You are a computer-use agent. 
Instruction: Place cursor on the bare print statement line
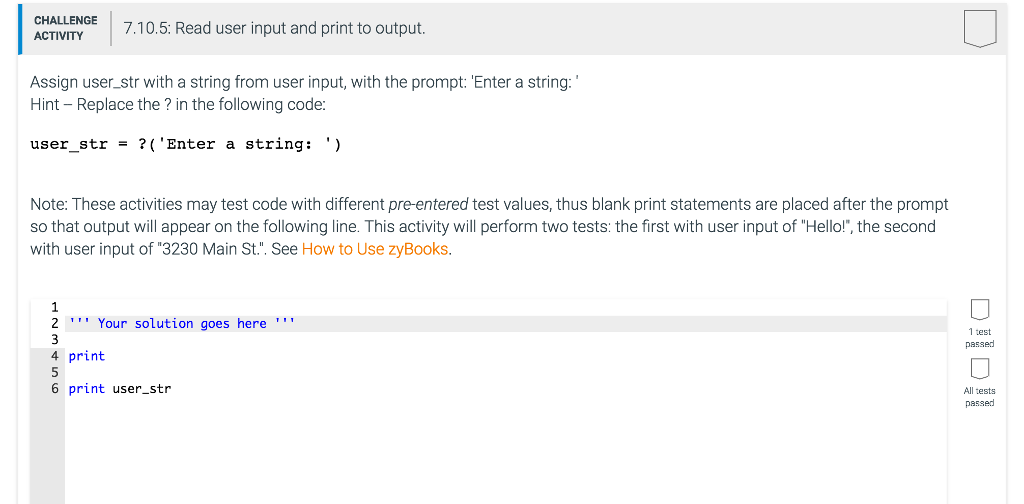tap(87, 356)
